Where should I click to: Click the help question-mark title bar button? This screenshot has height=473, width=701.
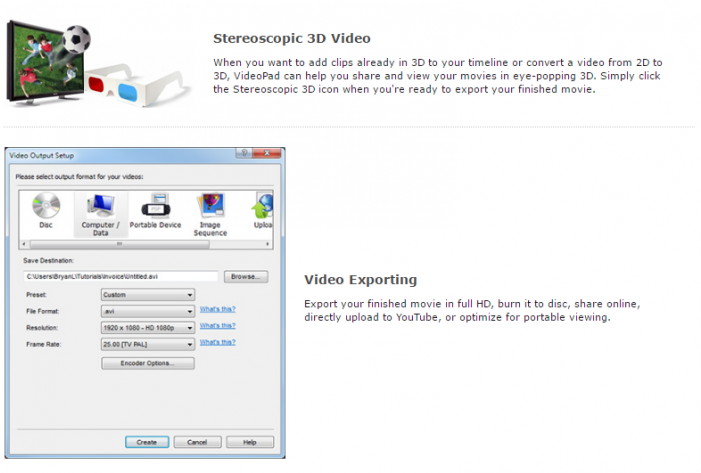pyautogui.click(x=241, y=155)
